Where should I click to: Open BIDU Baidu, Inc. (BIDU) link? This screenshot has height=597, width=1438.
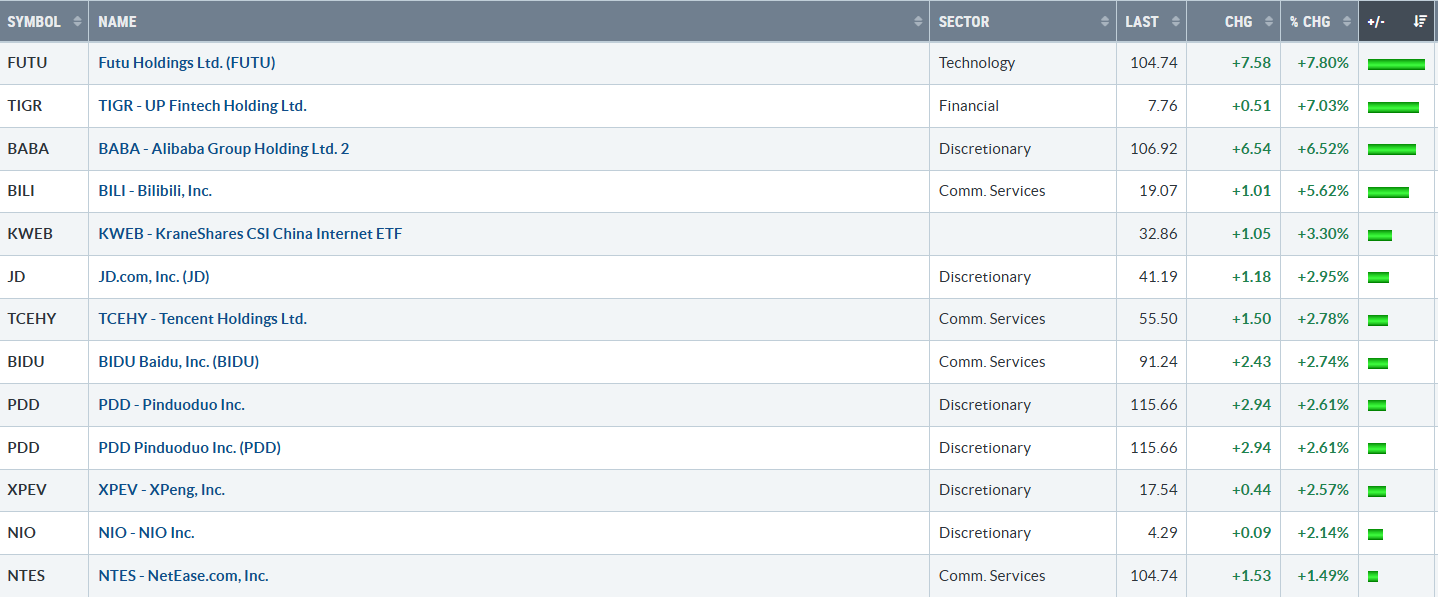coord(178,362)
